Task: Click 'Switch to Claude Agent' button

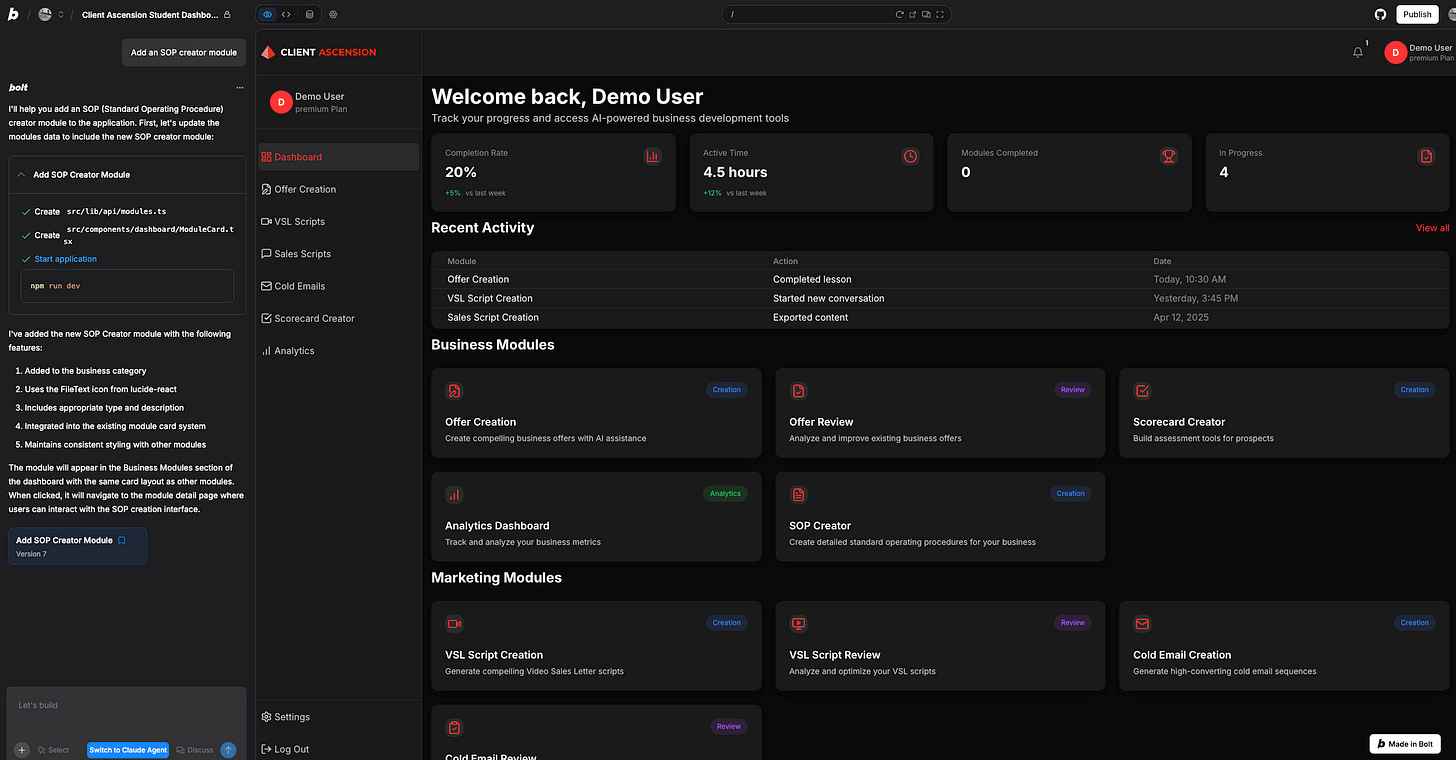Action: [128, 750]
